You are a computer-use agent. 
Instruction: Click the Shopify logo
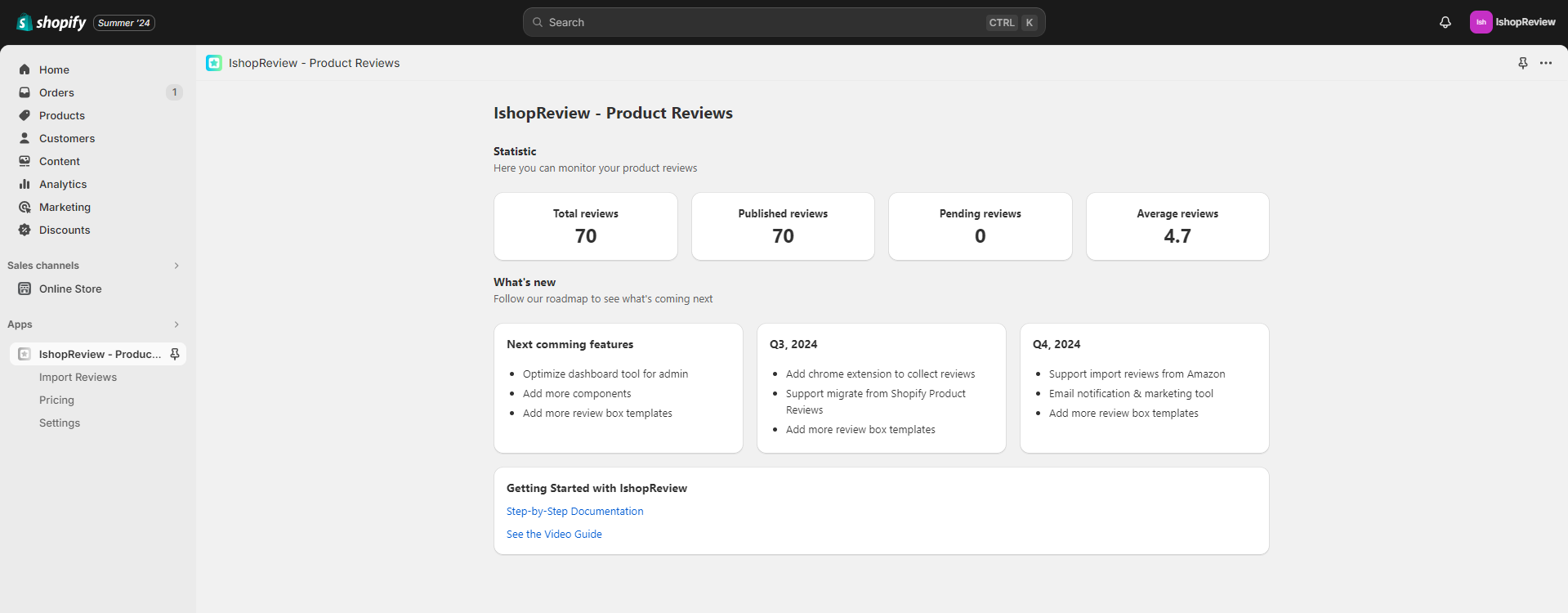pos(51,22)
